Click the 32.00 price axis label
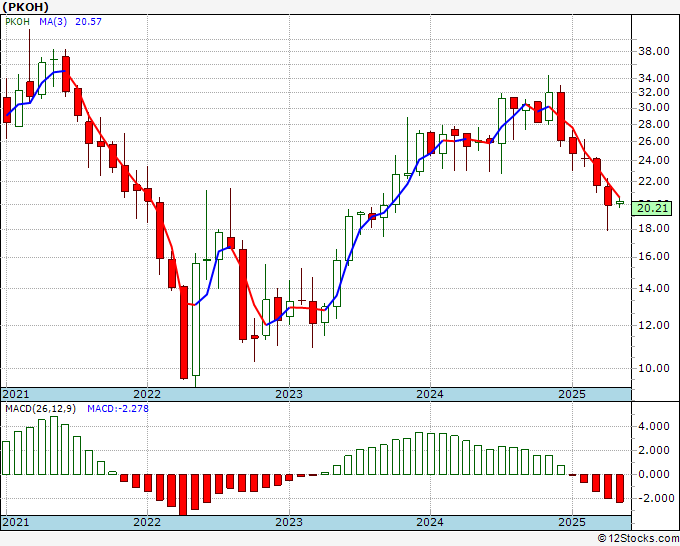 (x=654, y=92)
